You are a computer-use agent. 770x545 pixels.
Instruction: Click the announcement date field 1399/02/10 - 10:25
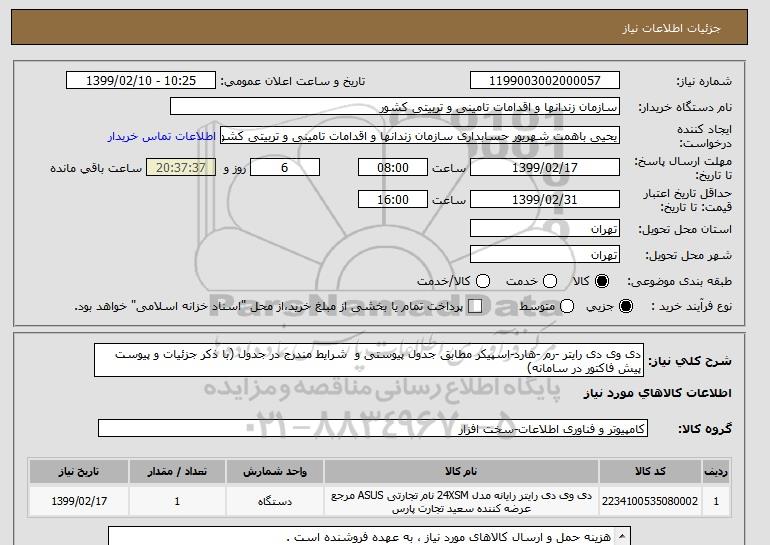[141, 81]
